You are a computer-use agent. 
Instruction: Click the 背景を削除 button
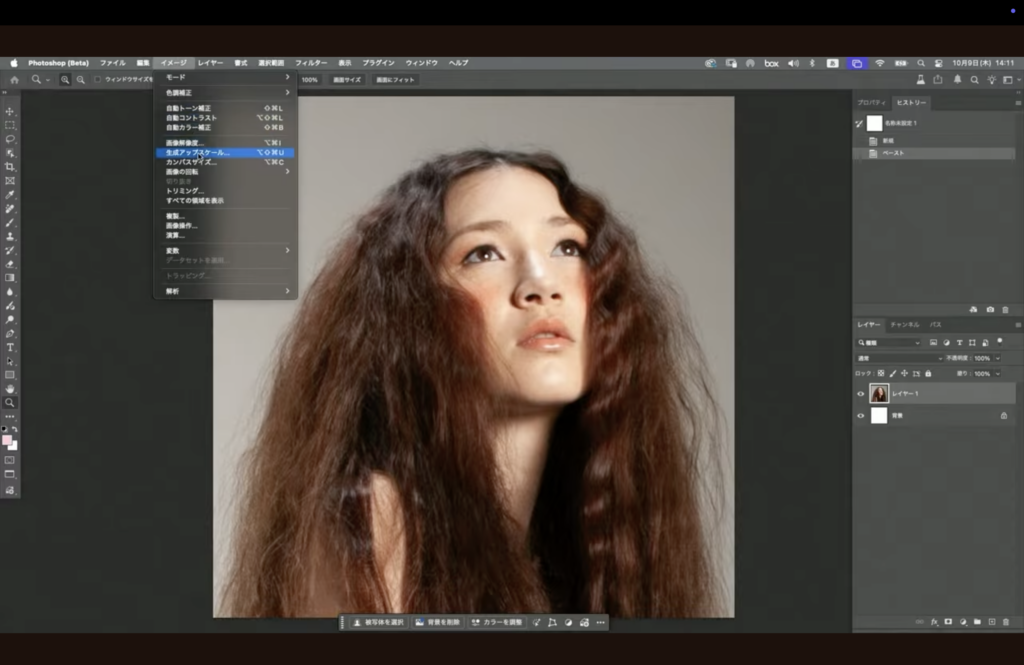click(437, 622)
